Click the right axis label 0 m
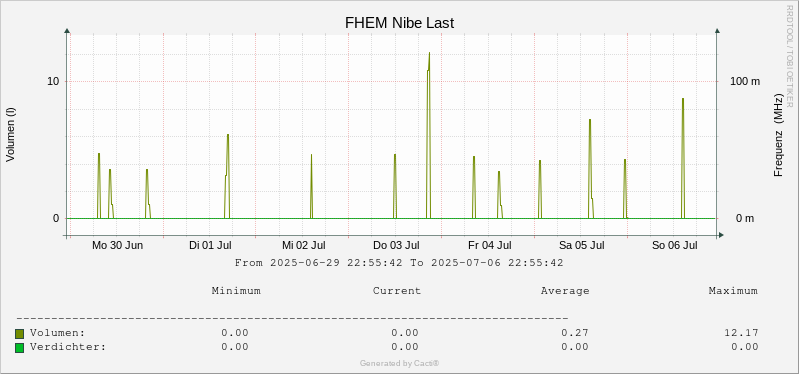The image size is (799, 374). 745,219
